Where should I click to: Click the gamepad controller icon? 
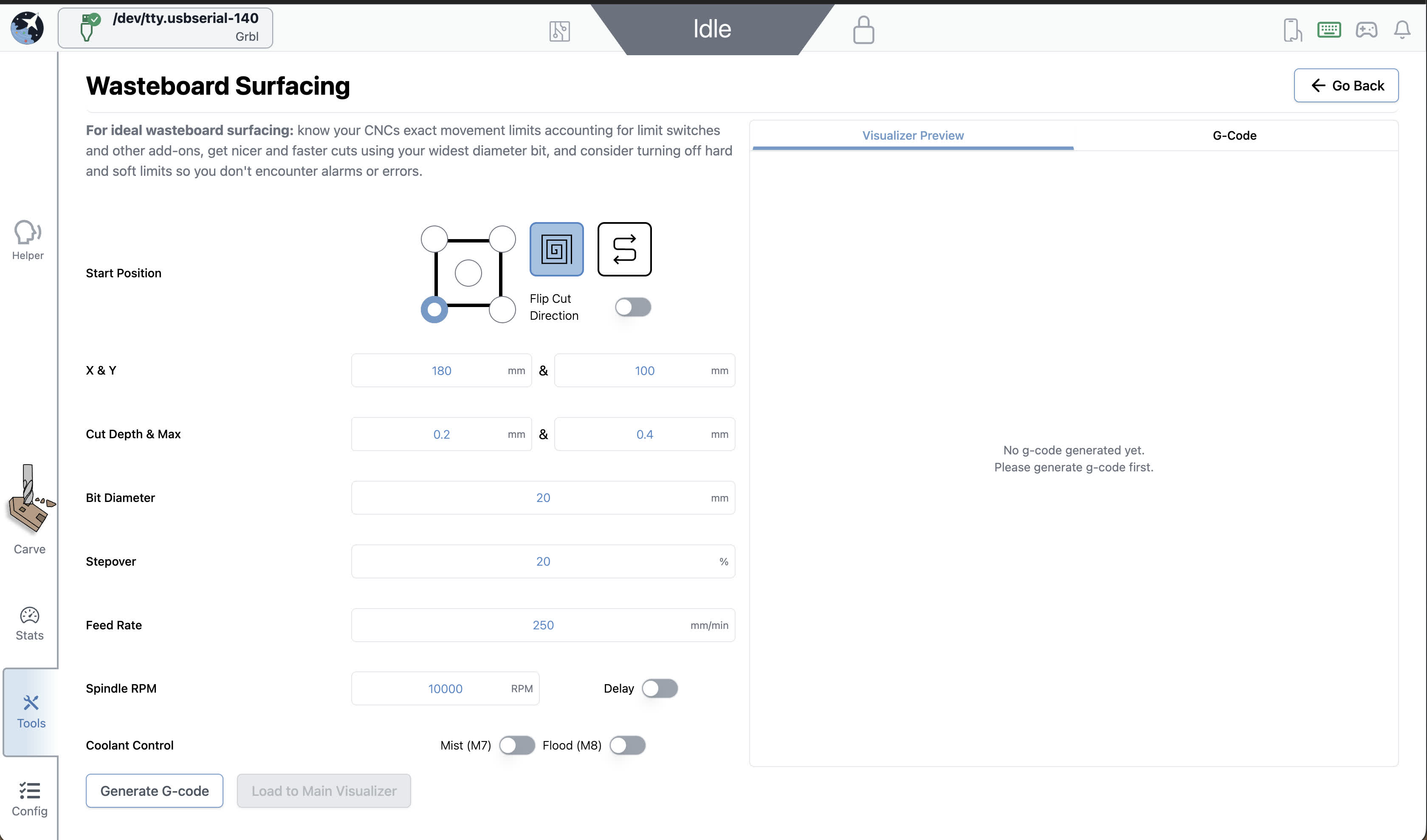click(1366, 29)
